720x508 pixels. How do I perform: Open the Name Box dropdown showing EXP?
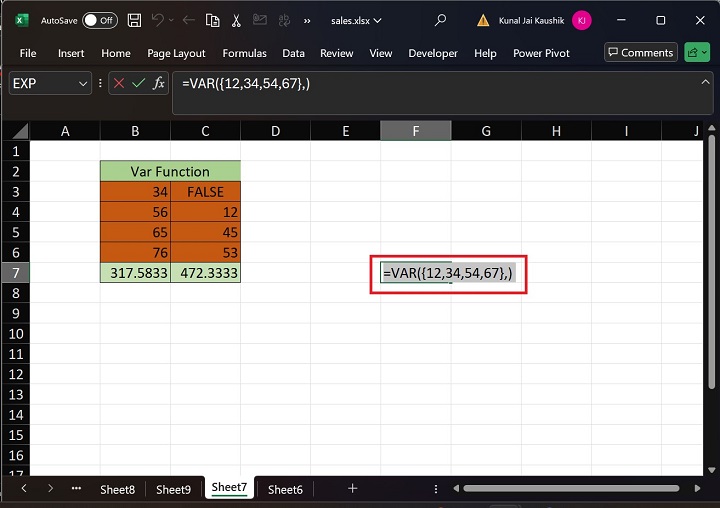[83, 84]
